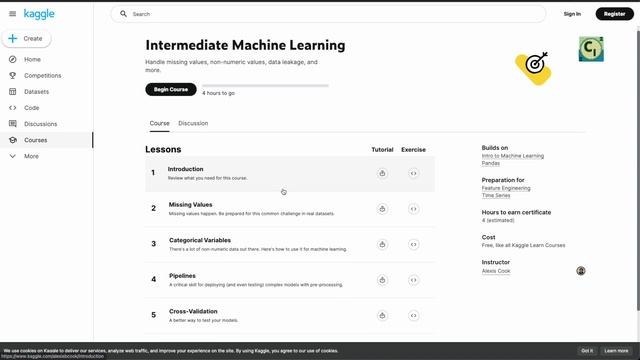Open the Missing Values lesson title
Image resolution: width=640 pixels, height=360 pixels.
(191, 204)
